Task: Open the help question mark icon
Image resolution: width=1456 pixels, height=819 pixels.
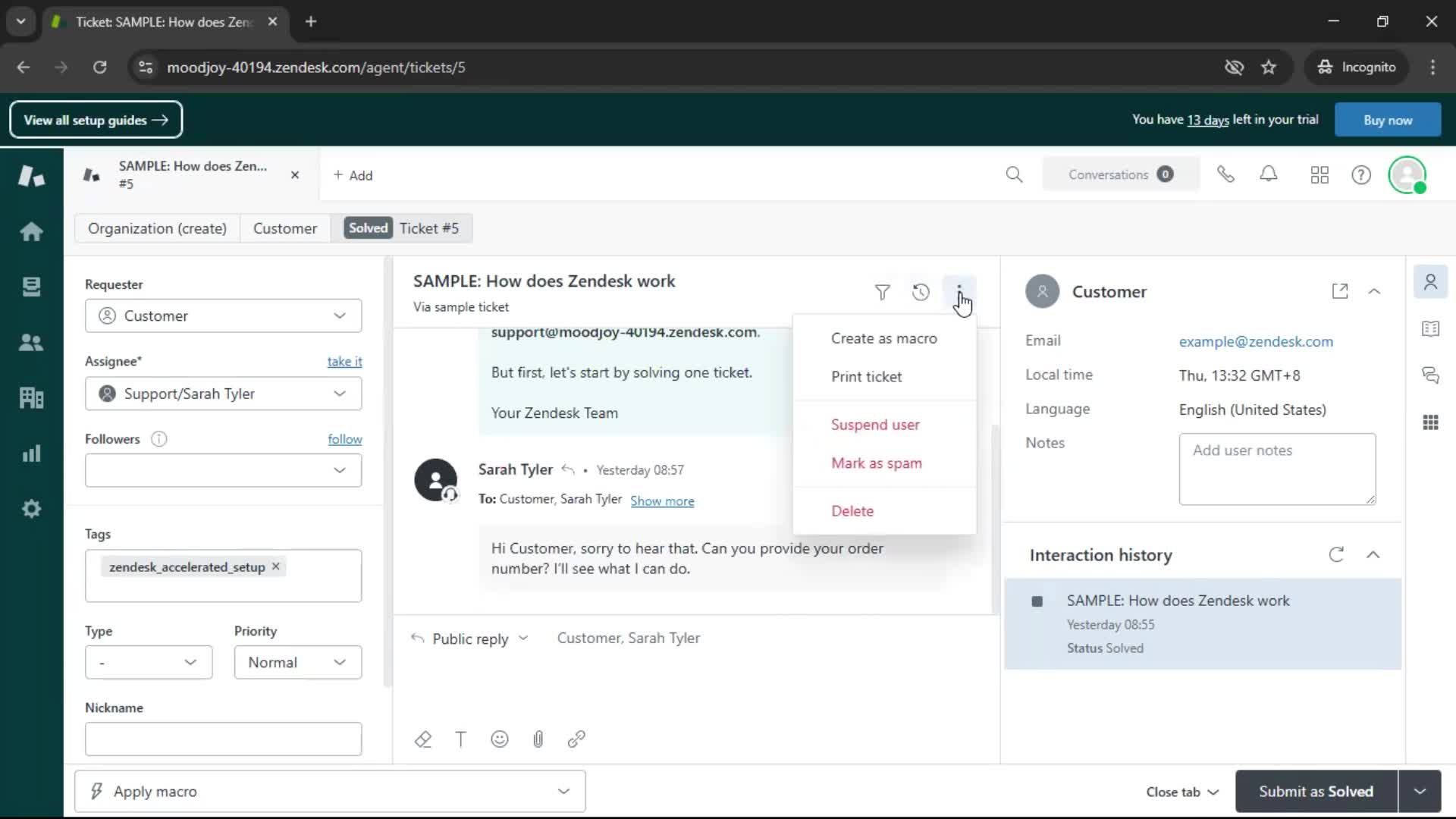Action: (x=1361, y=175)
